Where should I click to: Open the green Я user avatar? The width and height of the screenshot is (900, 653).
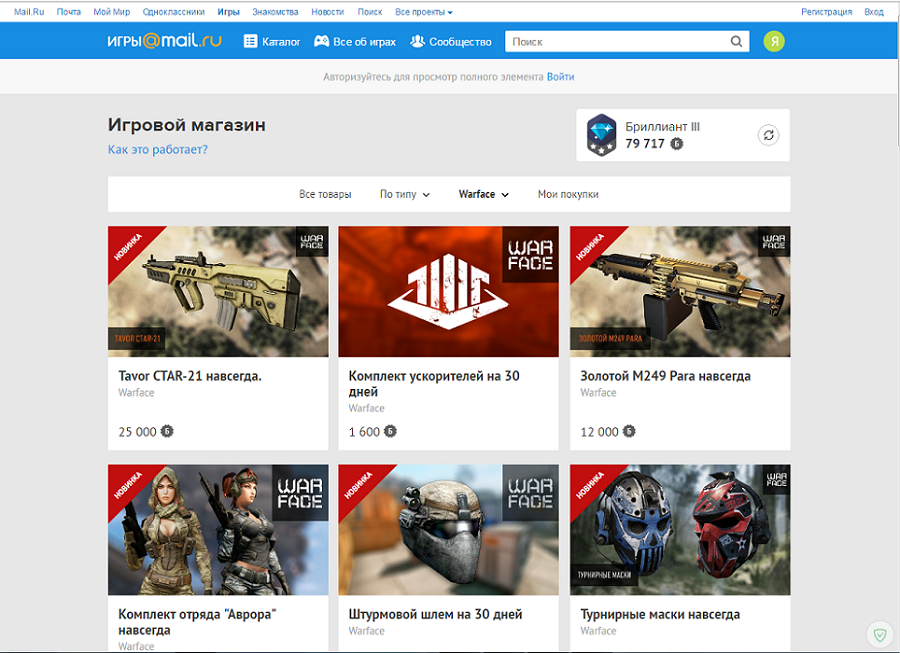(x=774, y=41)
